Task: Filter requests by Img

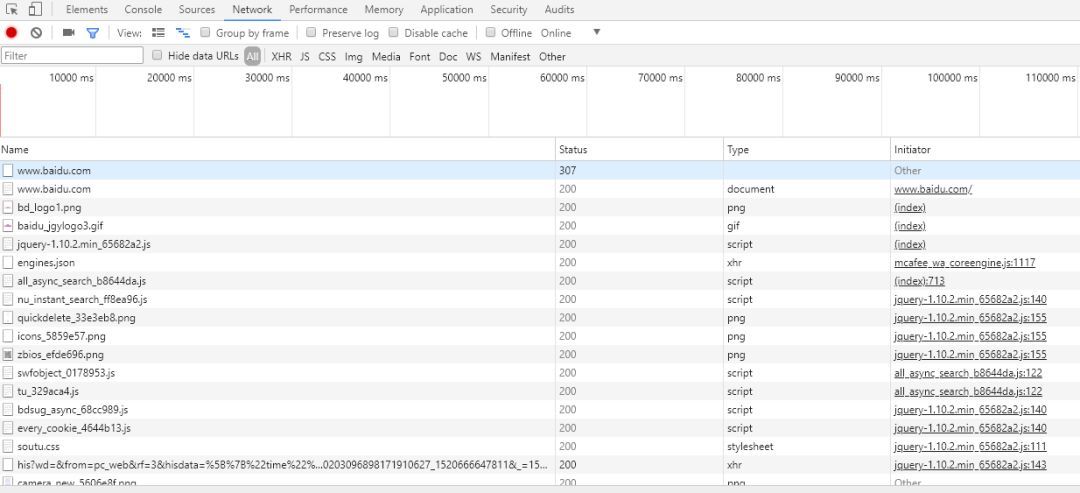Action: click(x=353, y=56)
